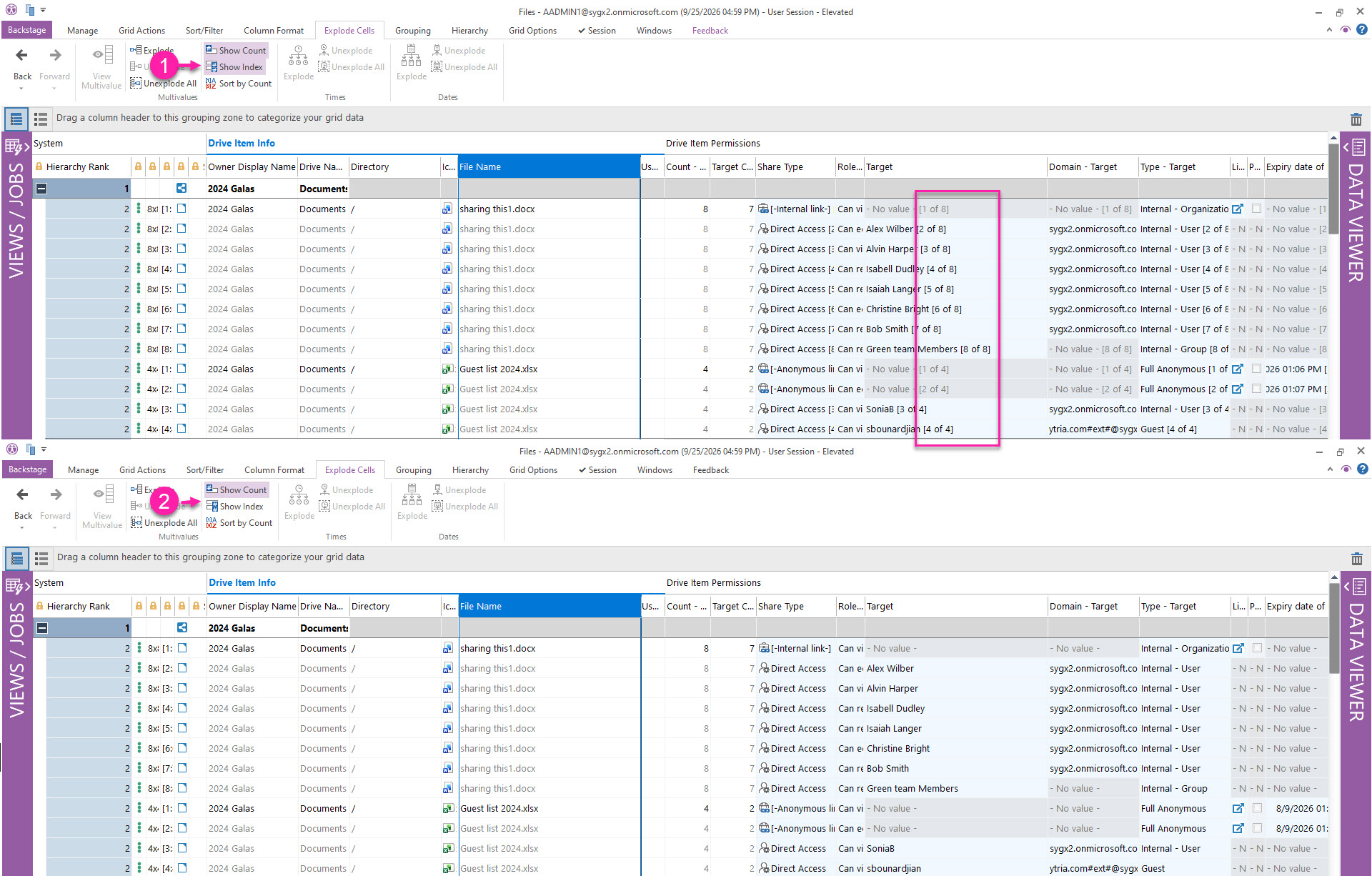
Task: Choose Unexplode under Times in bottom window
Action: (346, 490)
